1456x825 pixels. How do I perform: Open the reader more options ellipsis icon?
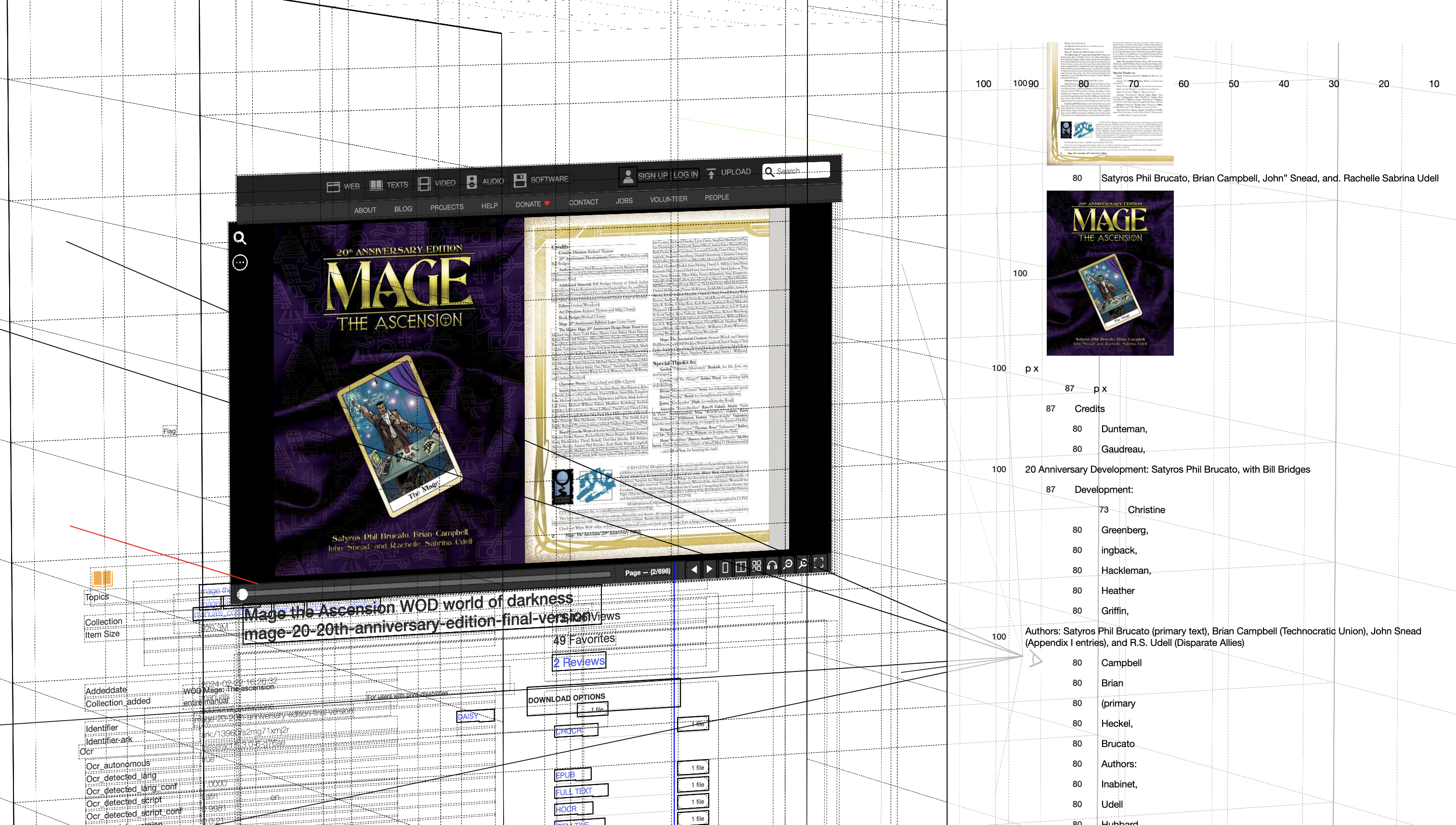tap(240, 262)
